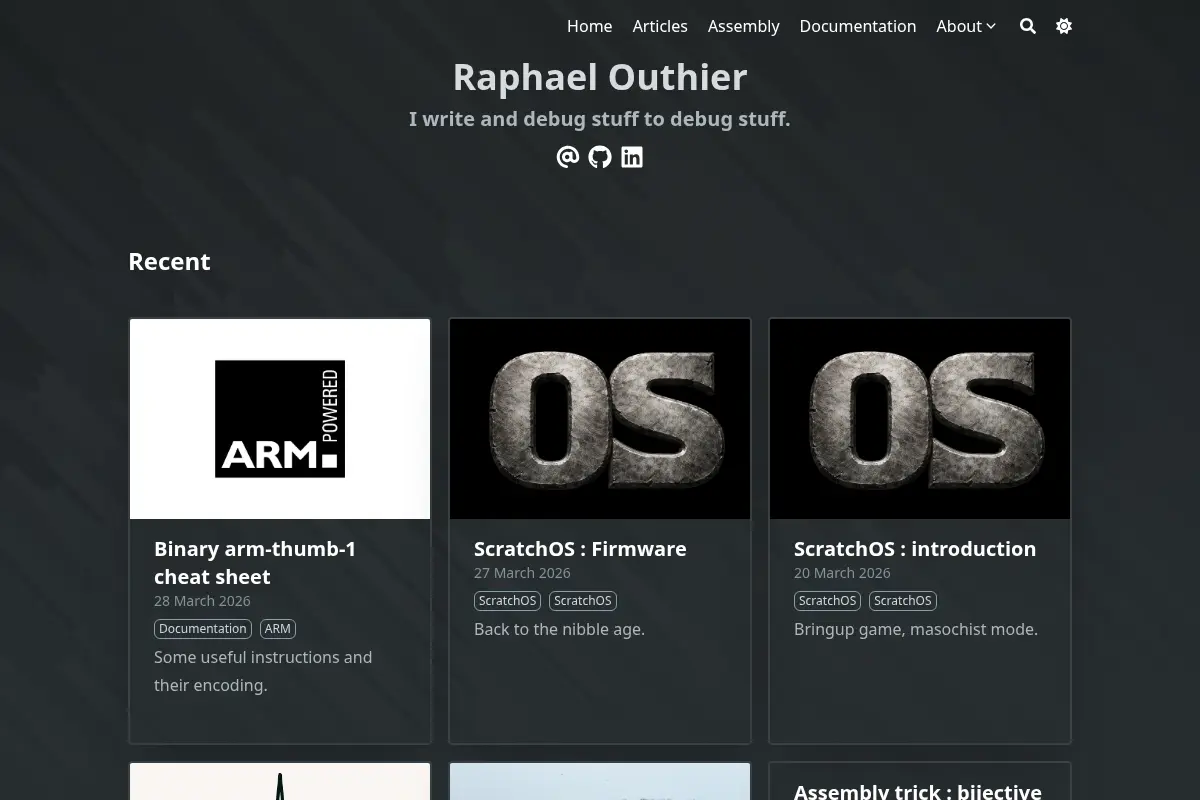Select the ARM tag badge
The height and width of the screenshot is (800, 1200).
click(278, 629)
